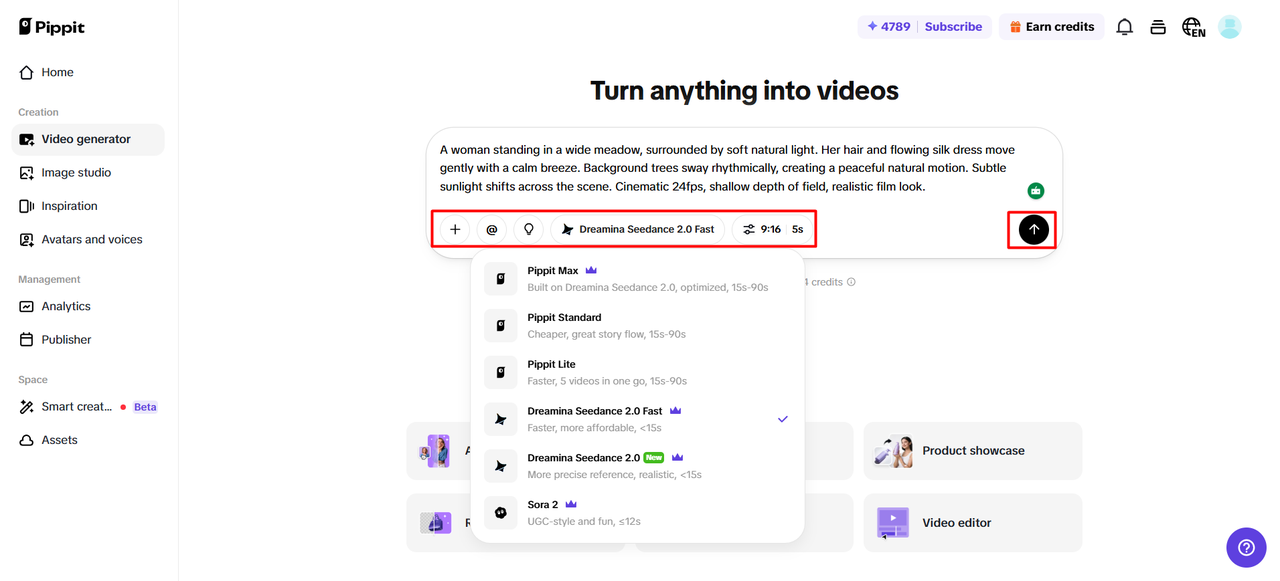Select the Pippit Standard model

(x=638, y=326)
